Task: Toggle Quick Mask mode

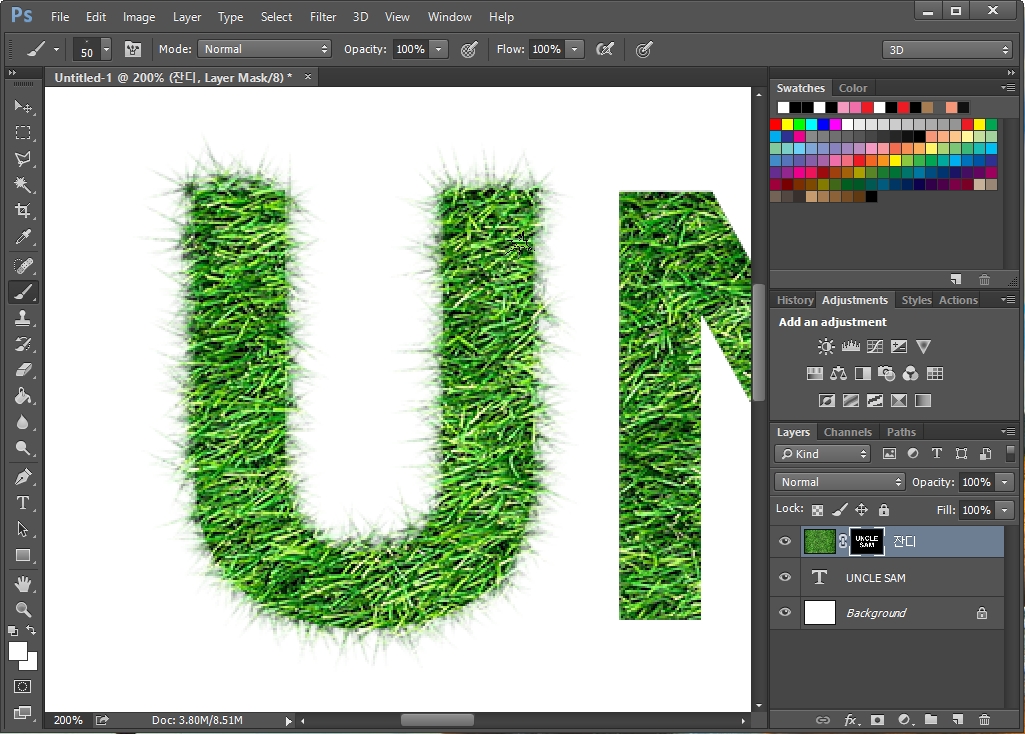Action: pyautogui.click(x=23, y=686)
